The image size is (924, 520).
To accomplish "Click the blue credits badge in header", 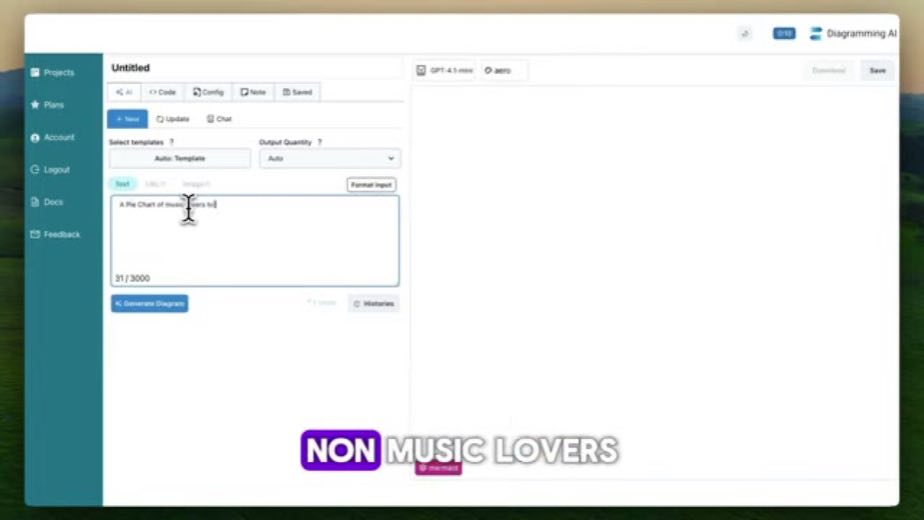I will coord(784,34).
